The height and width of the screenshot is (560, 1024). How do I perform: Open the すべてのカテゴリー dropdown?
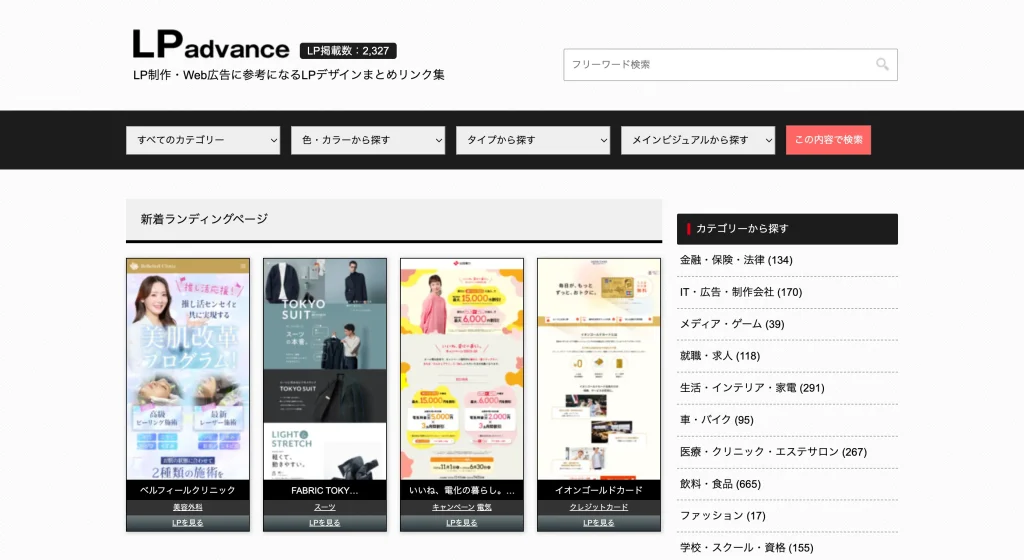(203, 140)
